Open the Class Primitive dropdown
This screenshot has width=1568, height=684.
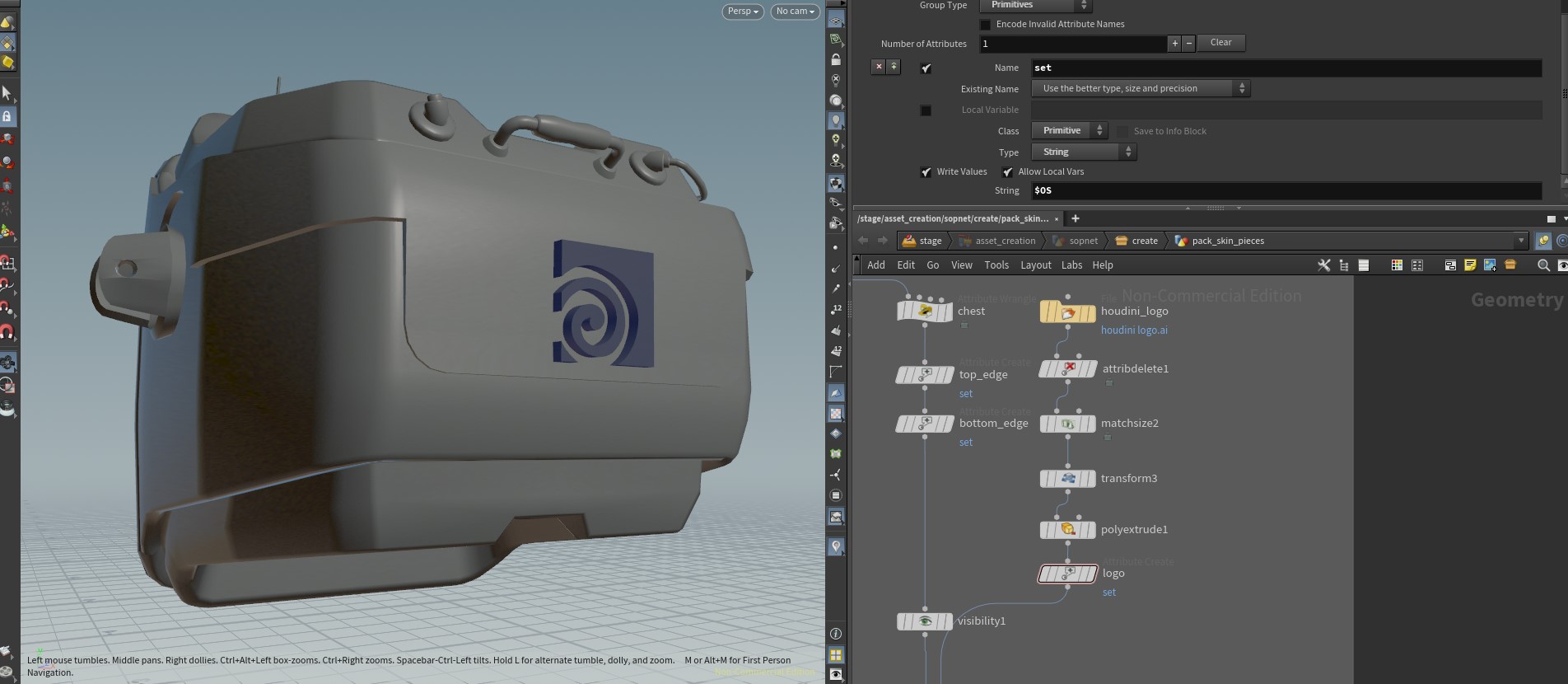[x=1070, y=131]
